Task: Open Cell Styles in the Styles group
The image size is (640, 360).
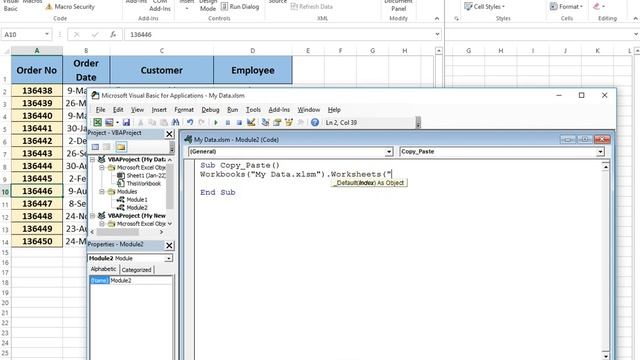Action: tap(484, 7)
